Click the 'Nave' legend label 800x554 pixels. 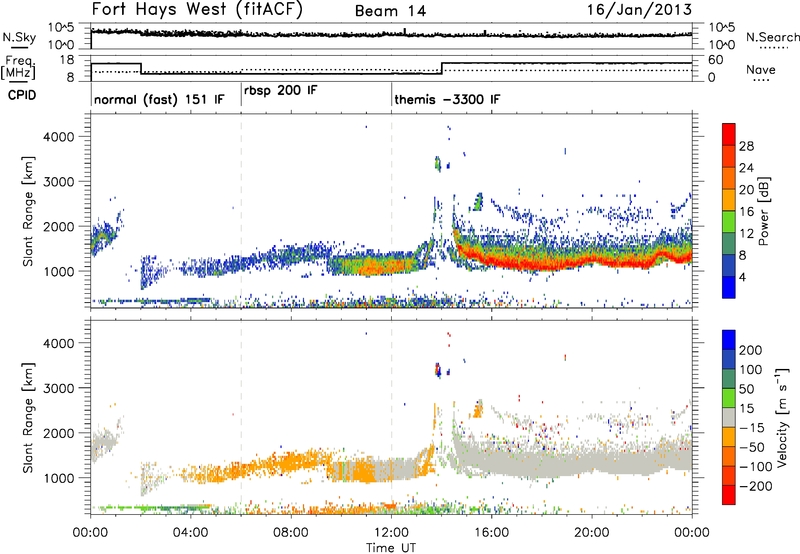[760, 70]
